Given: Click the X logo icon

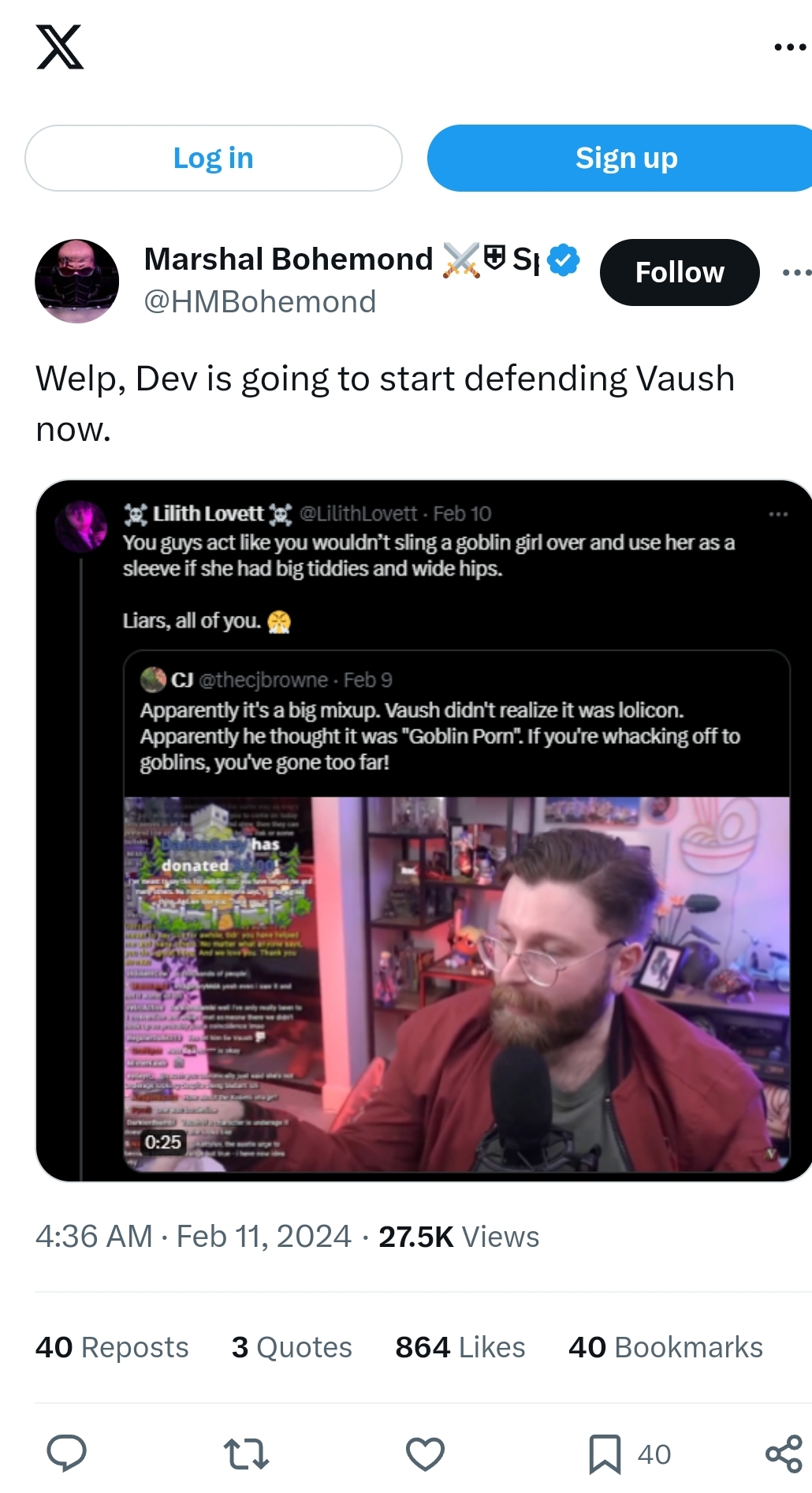Looking at the screenshot, I should (60, 47).
